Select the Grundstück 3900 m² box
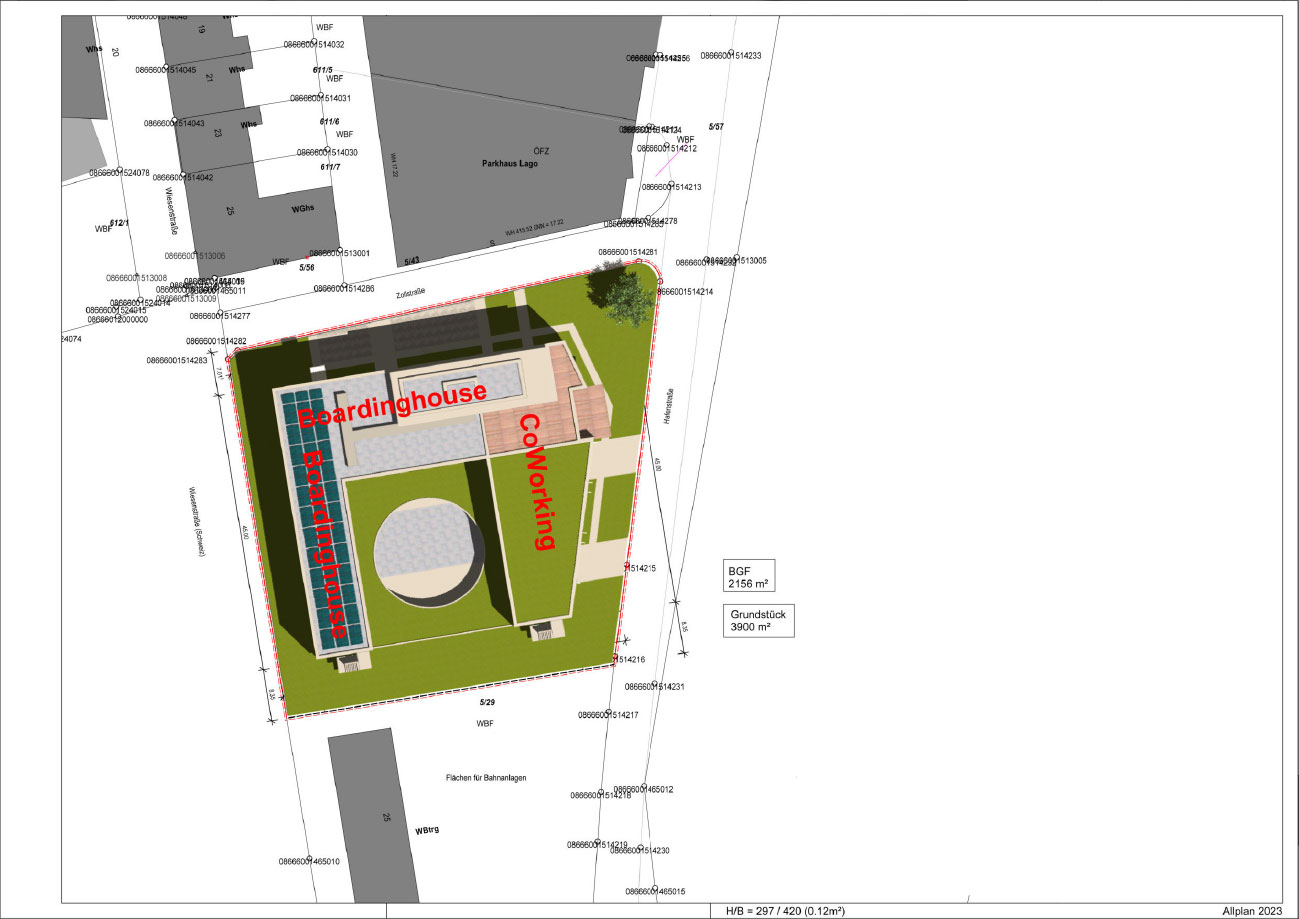Viewport: 1299px width, 919px height. coord(759,621)
